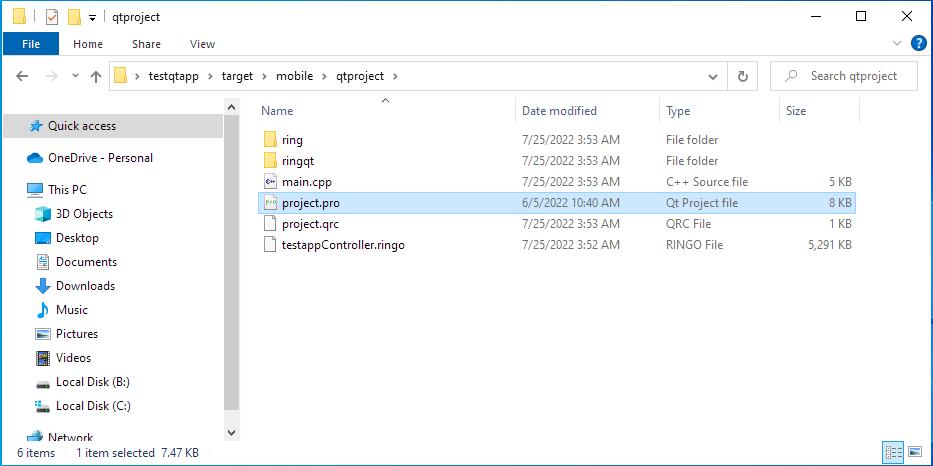Click the Up one level arrow
This screenshot has width=933, height=466.
coord(96,76)
